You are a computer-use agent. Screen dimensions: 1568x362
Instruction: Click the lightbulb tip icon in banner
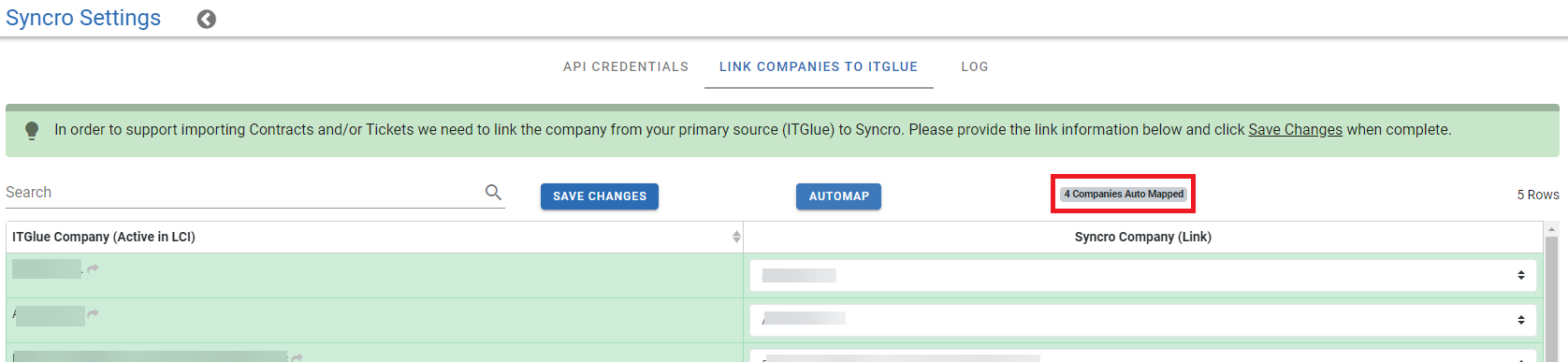click(x=32, y=130)
